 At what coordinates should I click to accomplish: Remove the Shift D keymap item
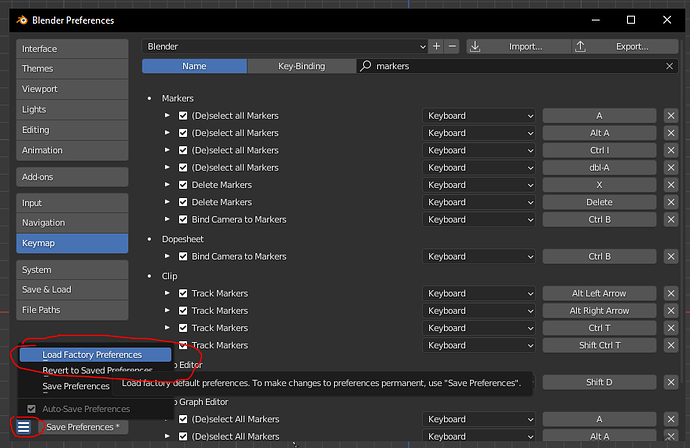pos(671,382)
